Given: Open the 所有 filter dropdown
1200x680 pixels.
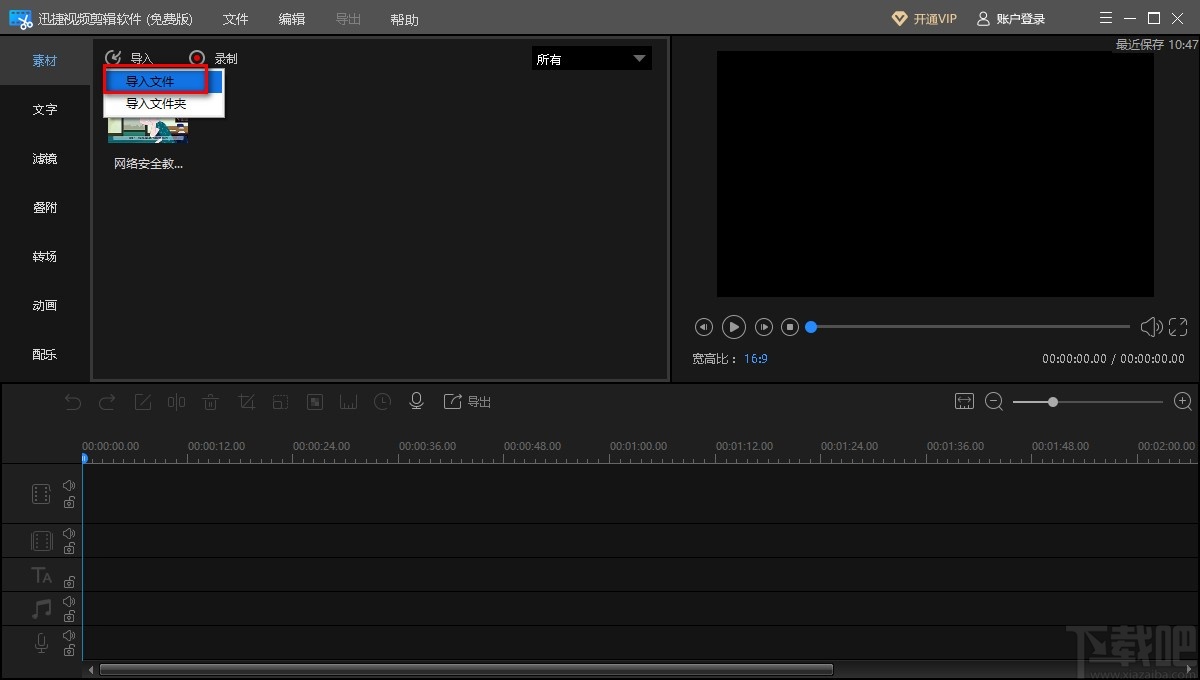Looking at the screenshot, I should tap(591, 59).
